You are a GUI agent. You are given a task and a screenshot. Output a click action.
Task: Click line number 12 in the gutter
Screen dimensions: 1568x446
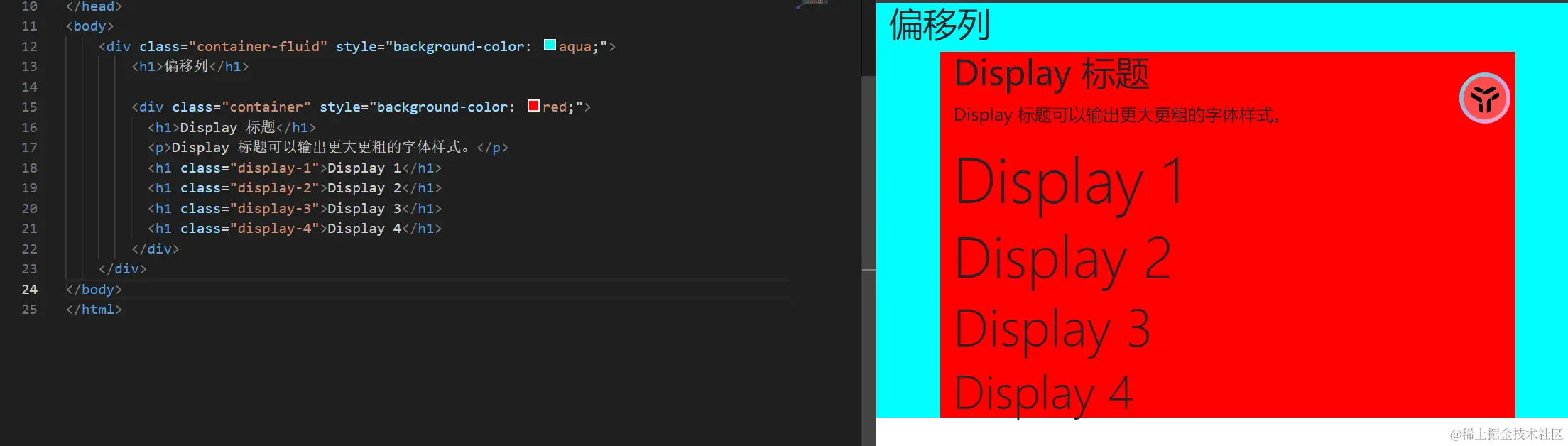click(29, 46)
